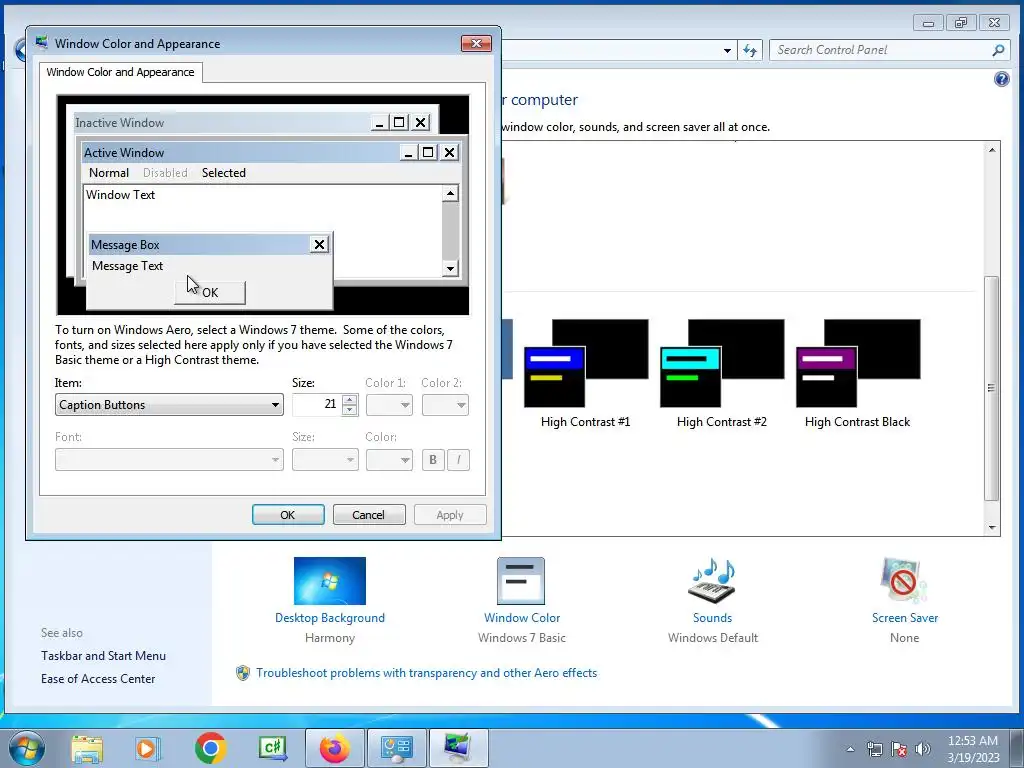Viewport: 1024px width, 768px height.
Task: Show hidden tray icons arrow
Action: pos(850,749)
